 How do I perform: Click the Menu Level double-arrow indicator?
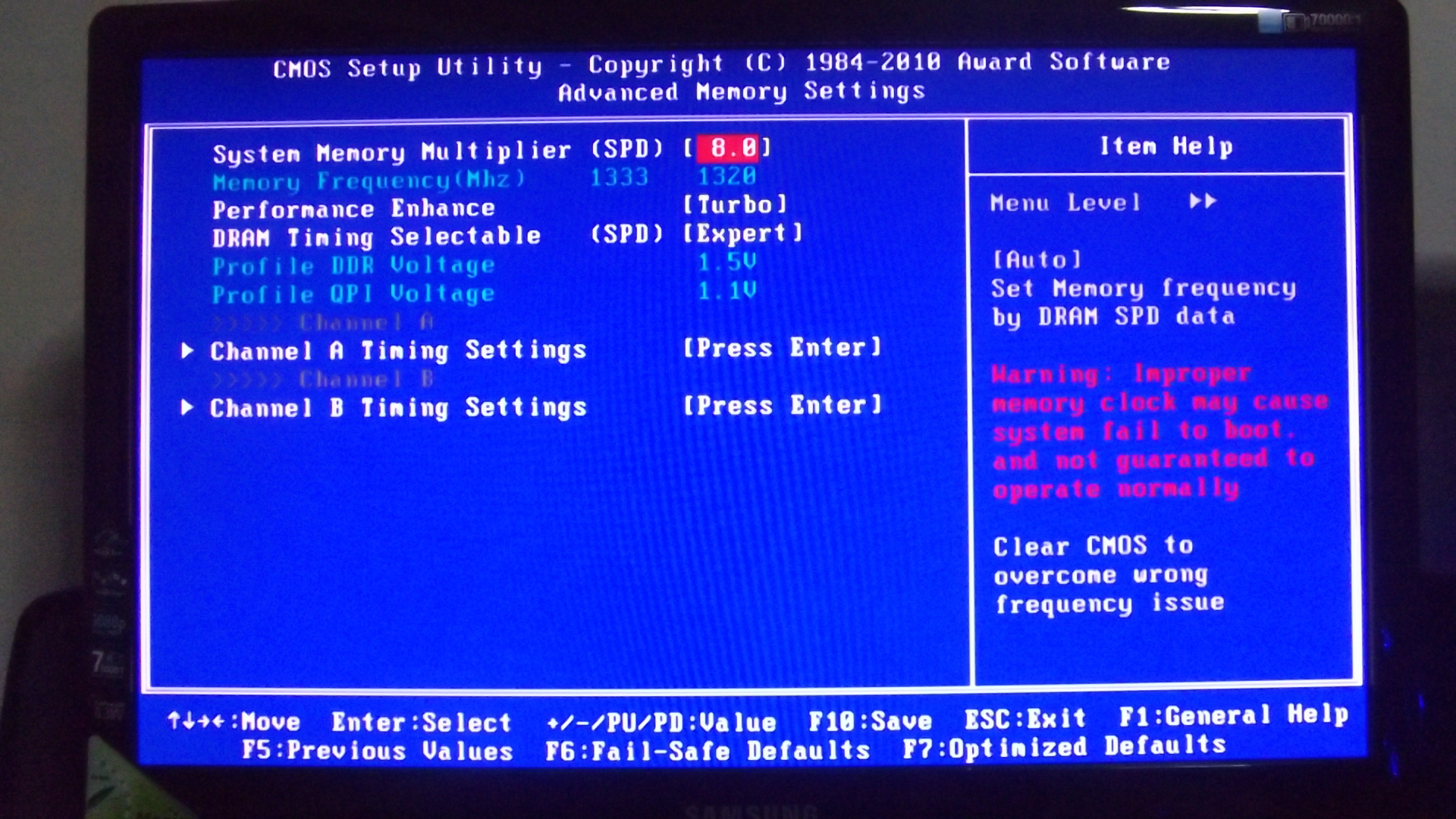pyautogui.click(x=1203, y=201)
